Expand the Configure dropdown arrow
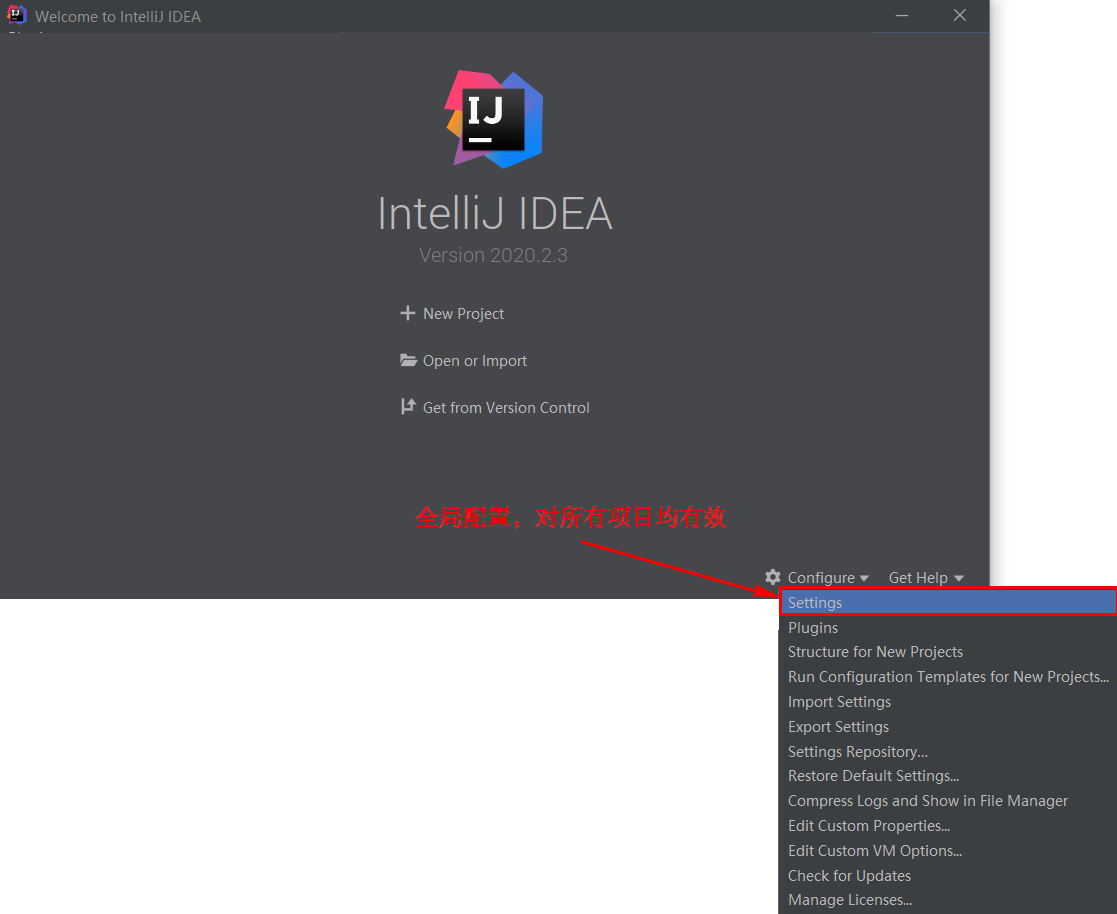This screenshot has height=914, width=1117. click(x=864, y=578)
